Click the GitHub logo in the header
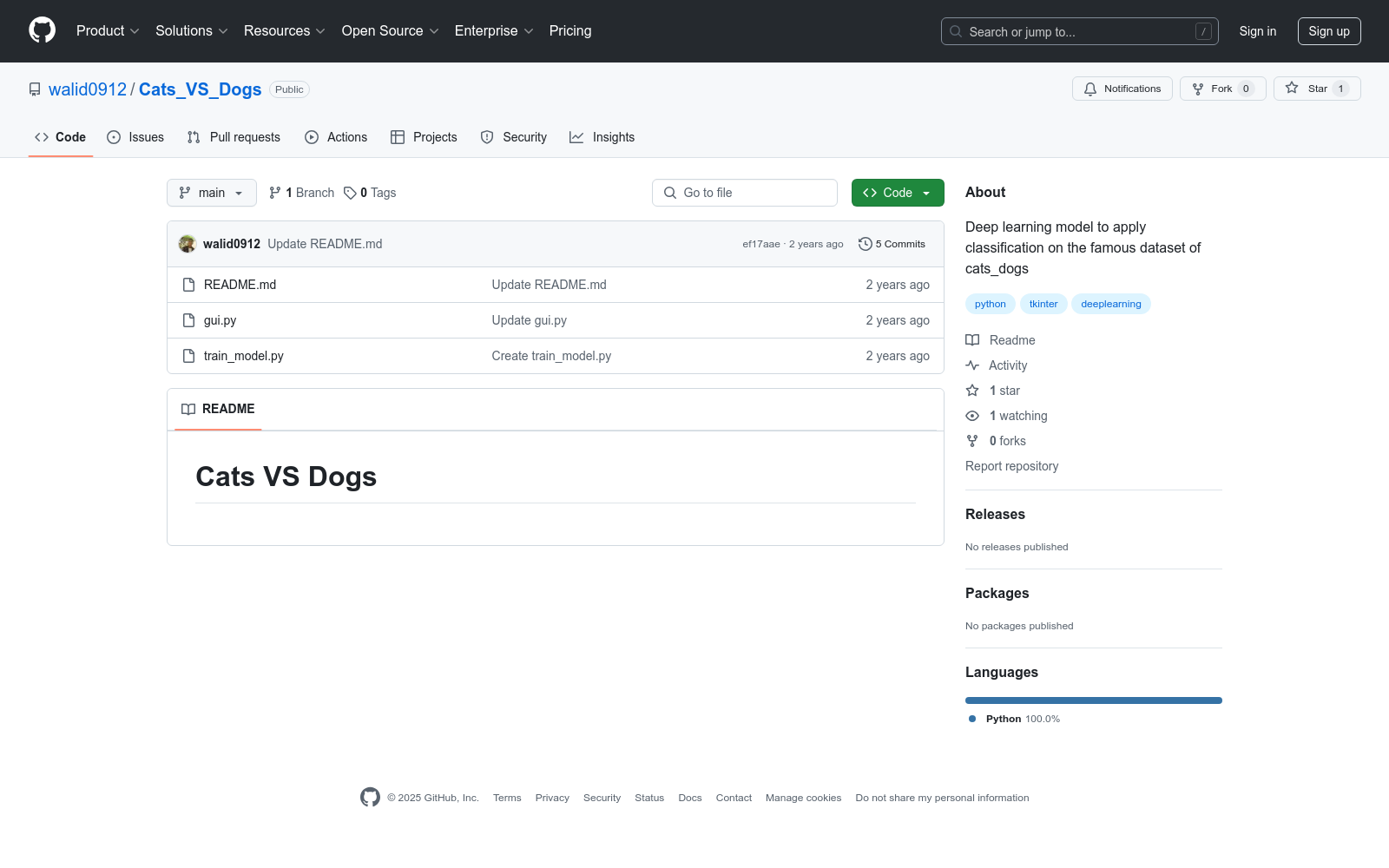 pyautogui.click(x=42, y=30)
